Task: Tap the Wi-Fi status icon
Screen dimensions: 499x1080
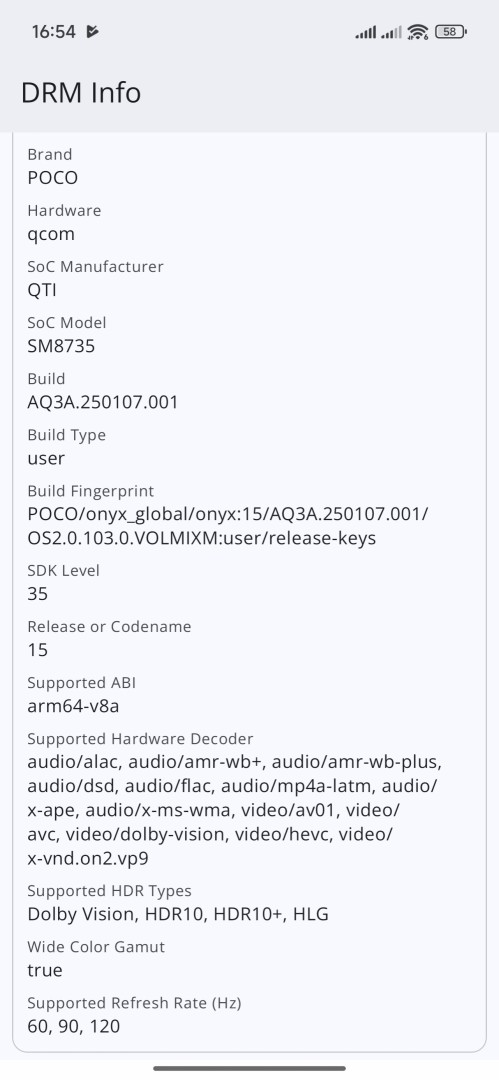Action: pyautogui.click(x=418, y=32)
